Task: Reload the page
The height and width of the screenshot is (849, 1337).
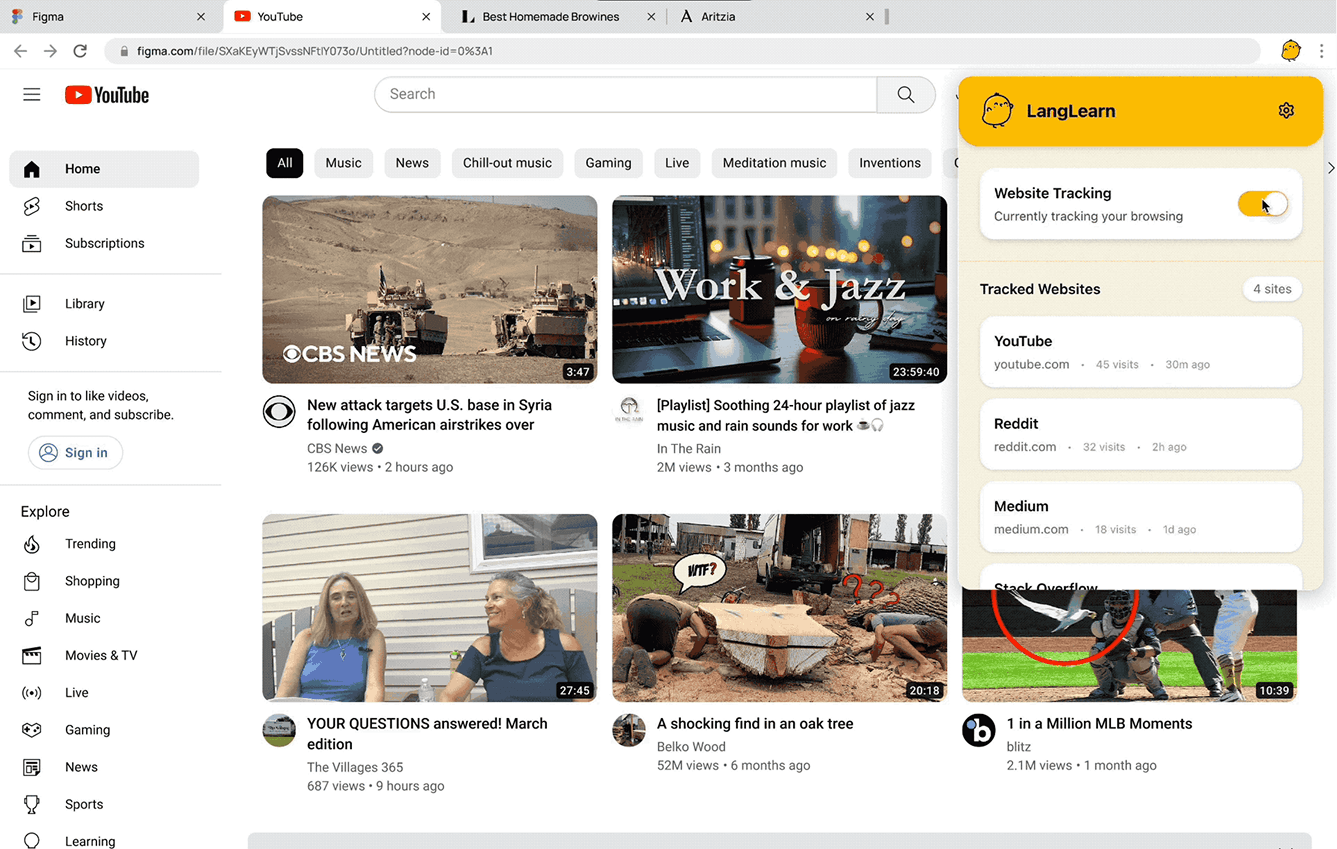Action: click(80, 51)
